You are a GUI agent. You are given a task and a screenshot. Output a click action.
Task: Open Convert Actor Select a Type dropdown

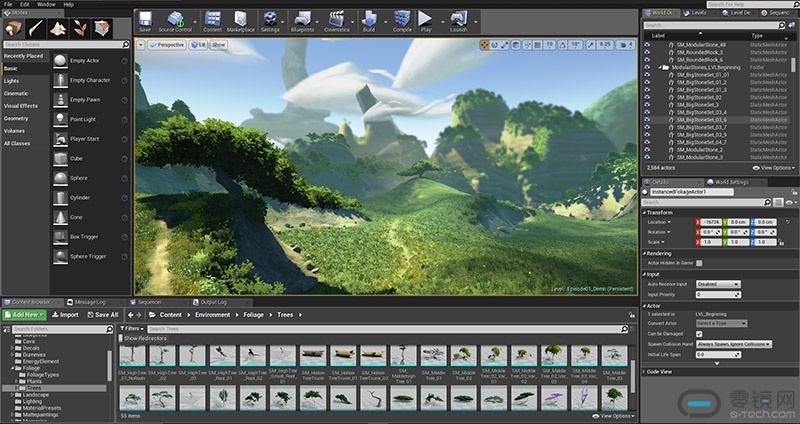click(x=721, y=323)
